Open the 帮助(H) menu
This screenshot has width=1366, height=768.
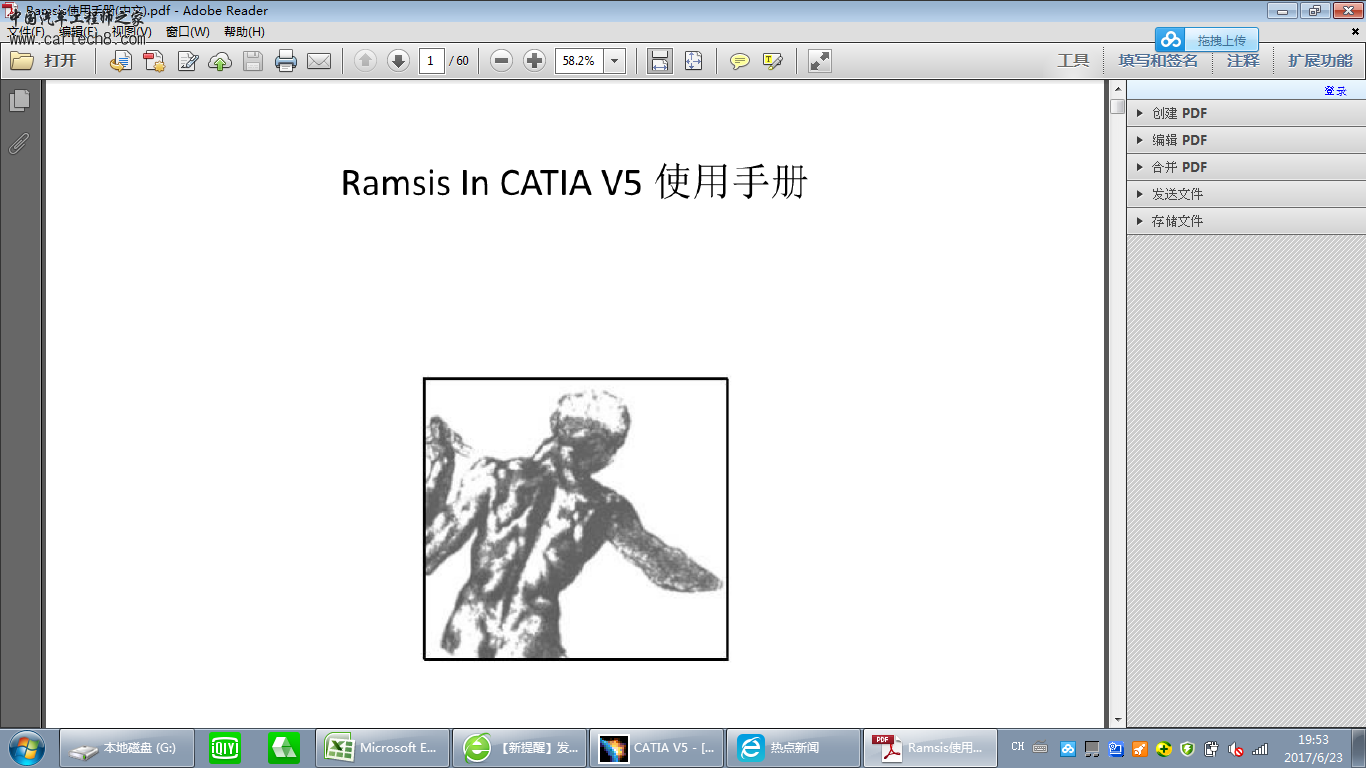click(x=244, y=32)
